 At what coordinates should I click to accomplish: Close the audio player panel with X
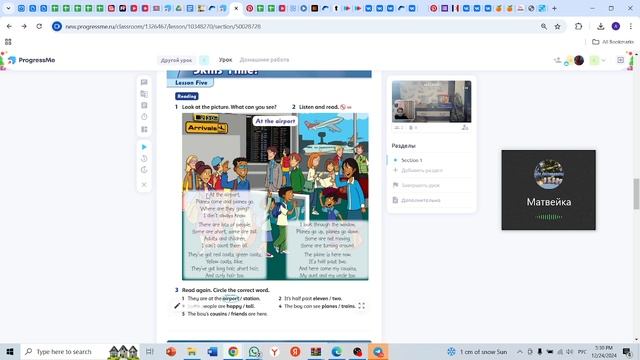(144, 184)
